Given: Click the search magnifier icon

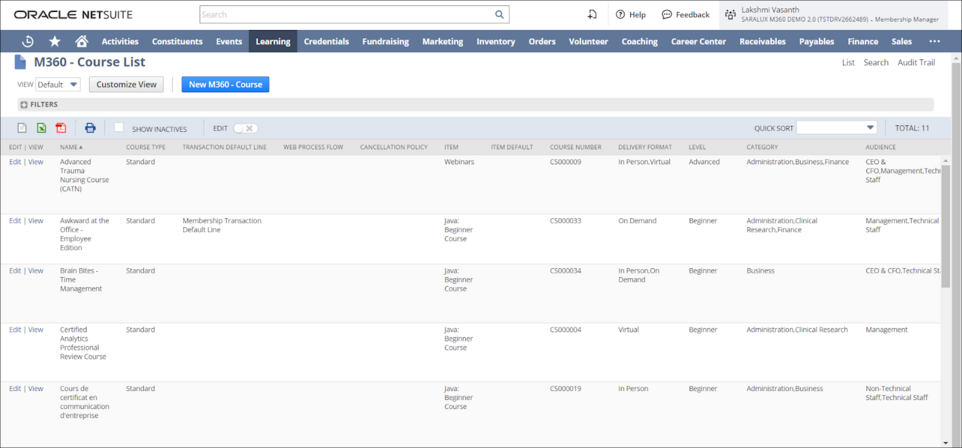Looking at the screenshot, I should (499, 15).
